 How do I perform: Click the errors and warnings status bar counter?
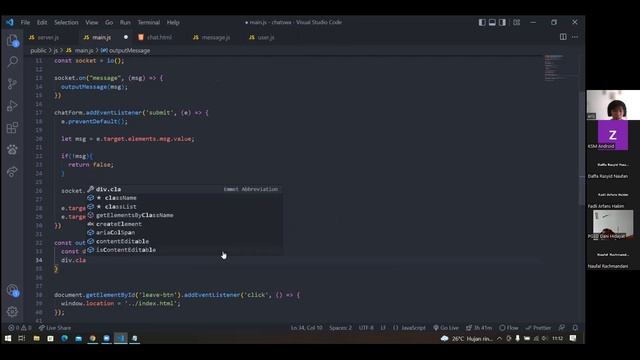[x=20, y=328]
